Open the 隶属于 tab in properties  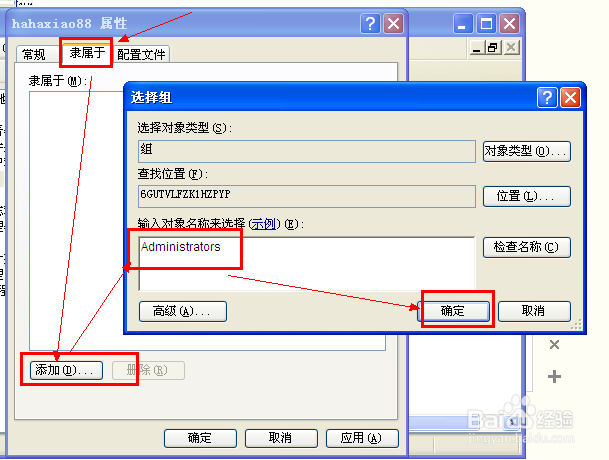(87, 52)
